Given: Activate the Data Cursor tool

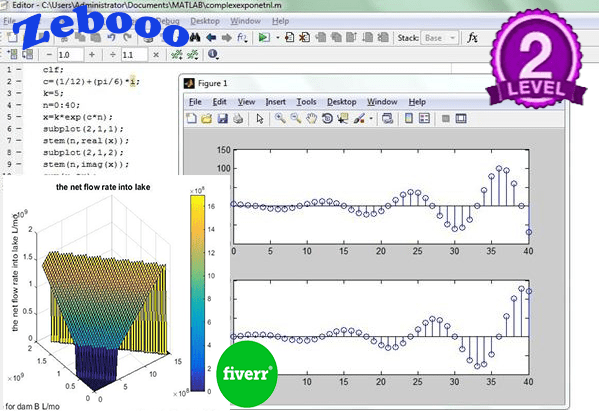Looking at the screenshot, I should pyautogui.click(x=343, y=118).
